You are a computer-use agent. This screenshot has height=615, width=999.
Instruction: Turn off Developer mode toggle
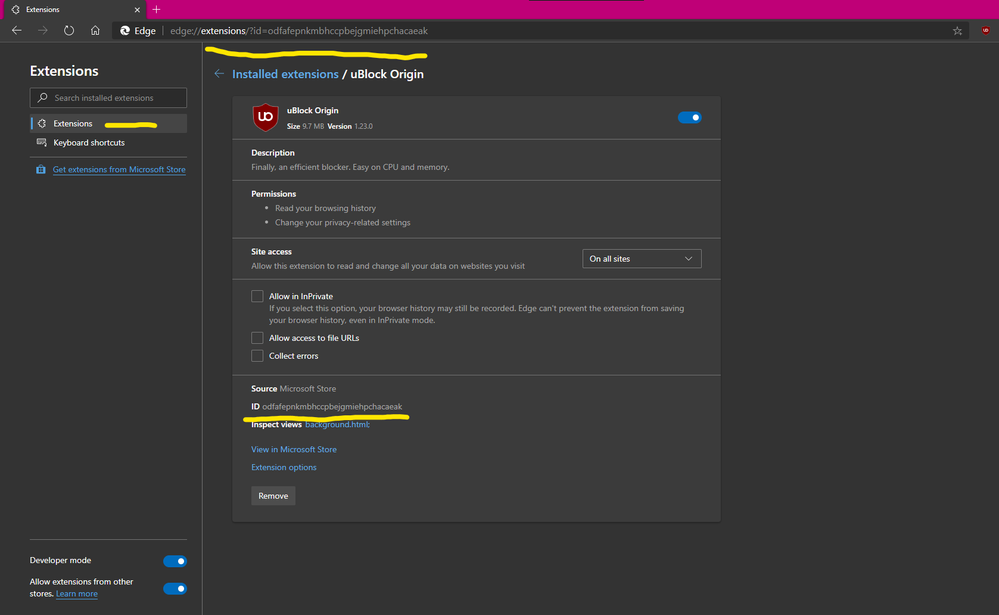(175, 561)
